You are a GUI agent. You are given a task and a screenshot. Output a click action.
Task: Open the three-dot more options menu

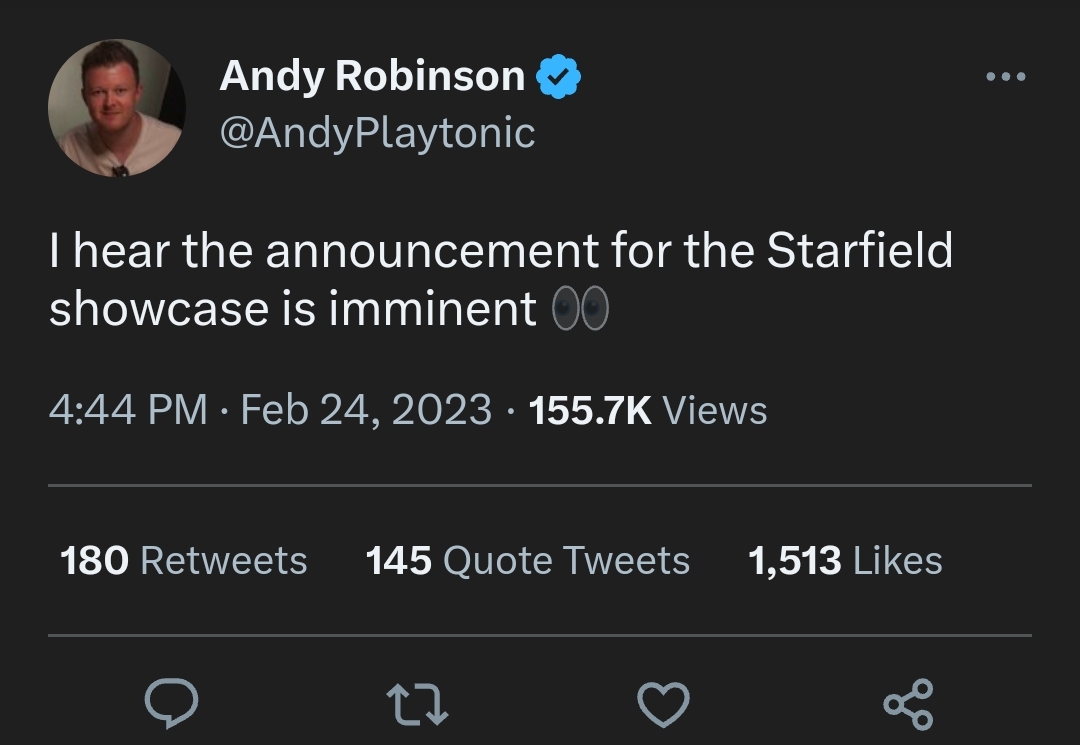(1005, 78)
